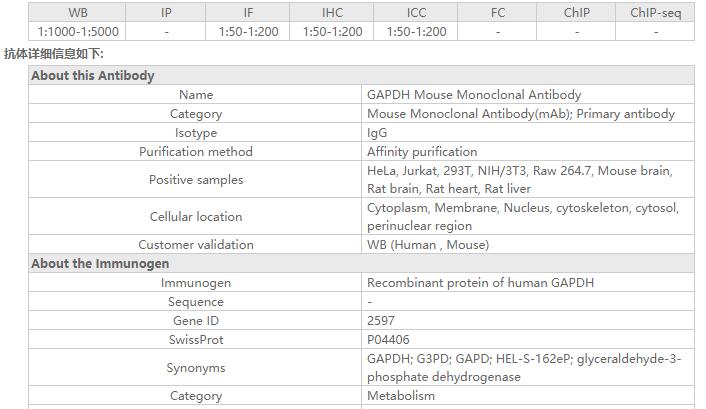The height and width of the screenshot is (409, 706).
Task: Click 'Recombinant protein of human GAPDH' text
Action: pyautogui.click(x=480, y=283)
